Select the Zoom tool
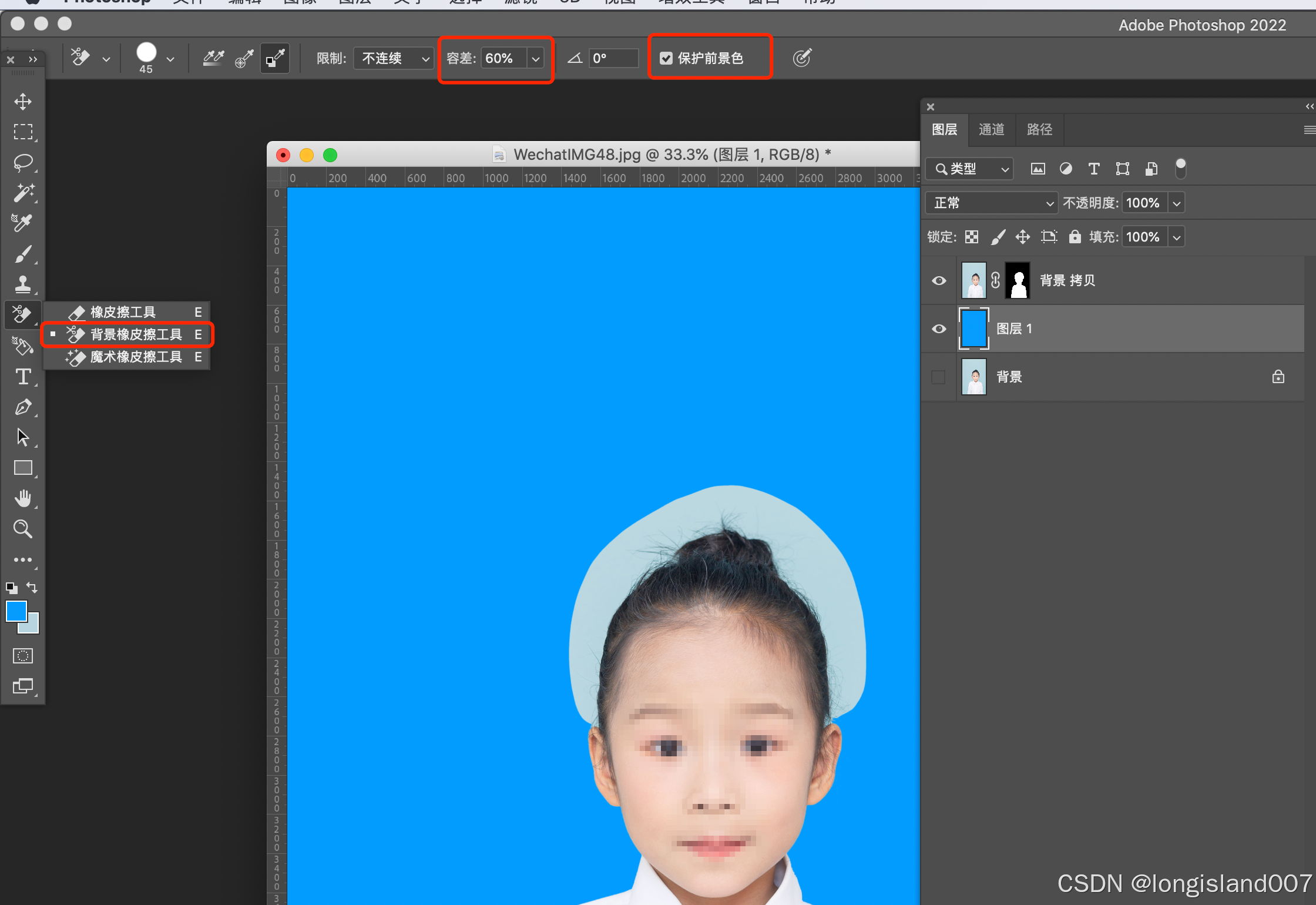 coord(23,529)
